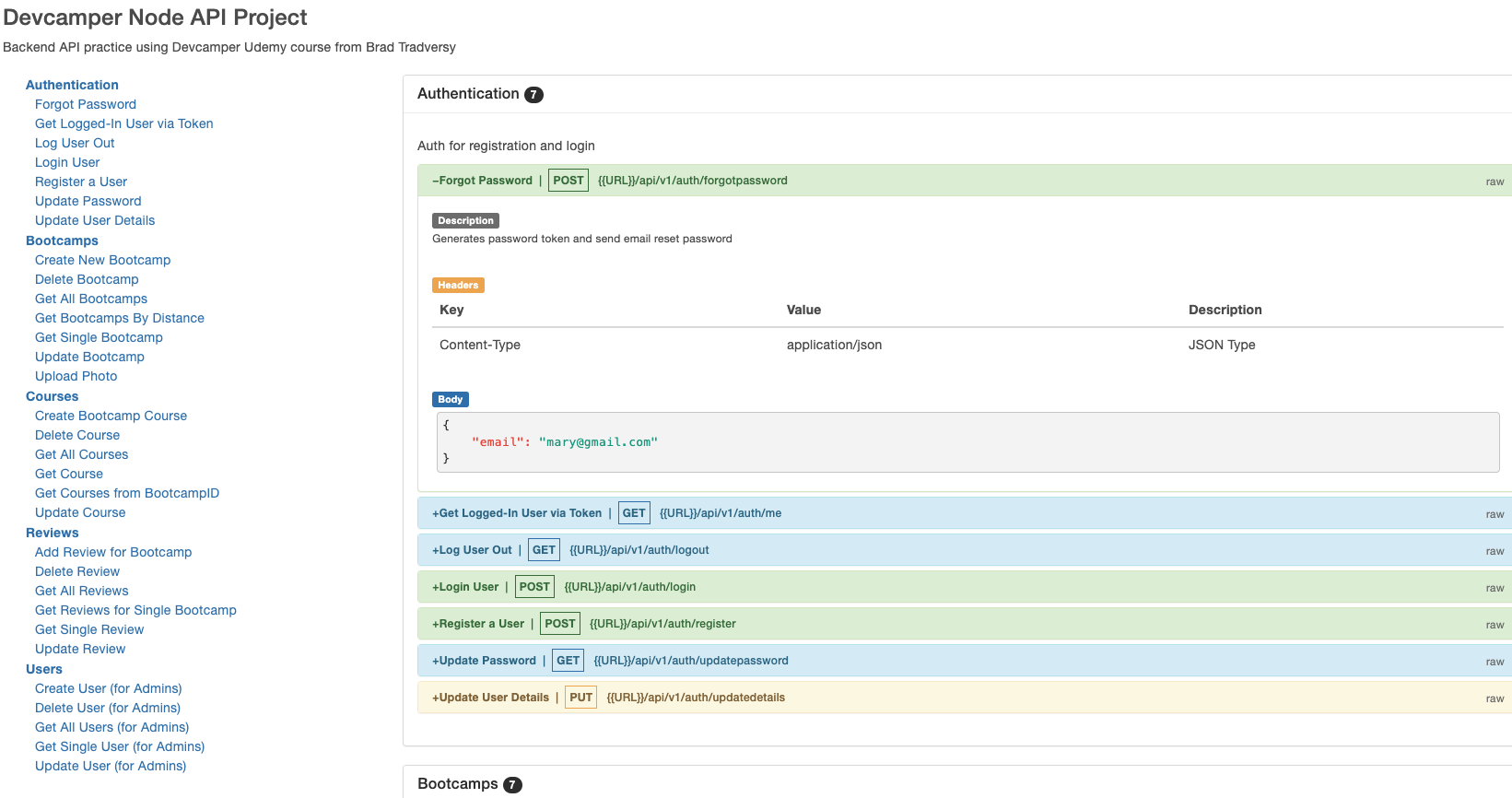Open Log User Out sidebar link

75,143
